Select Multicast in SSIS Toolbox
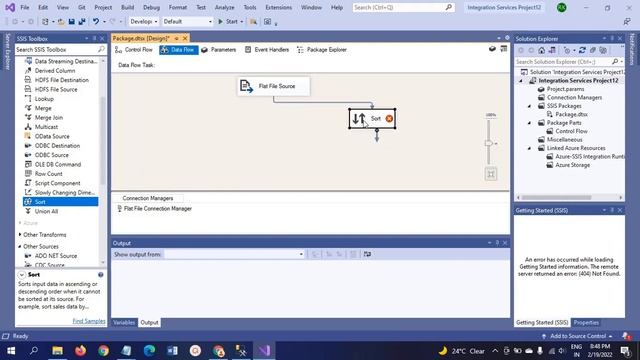This screenshot has height=360, width=640. point(46,127)
